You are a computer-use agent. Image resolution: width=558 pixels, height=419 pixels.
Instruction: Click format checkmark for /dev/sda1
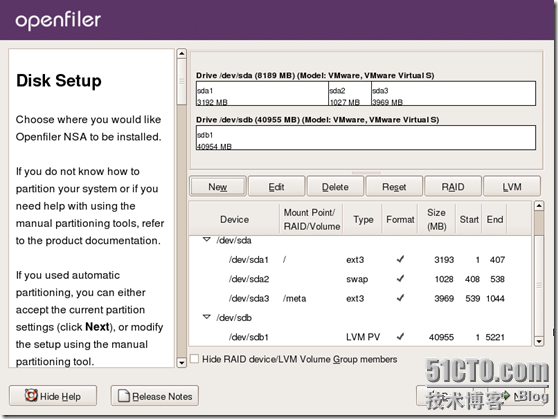(x=400, y=259)
